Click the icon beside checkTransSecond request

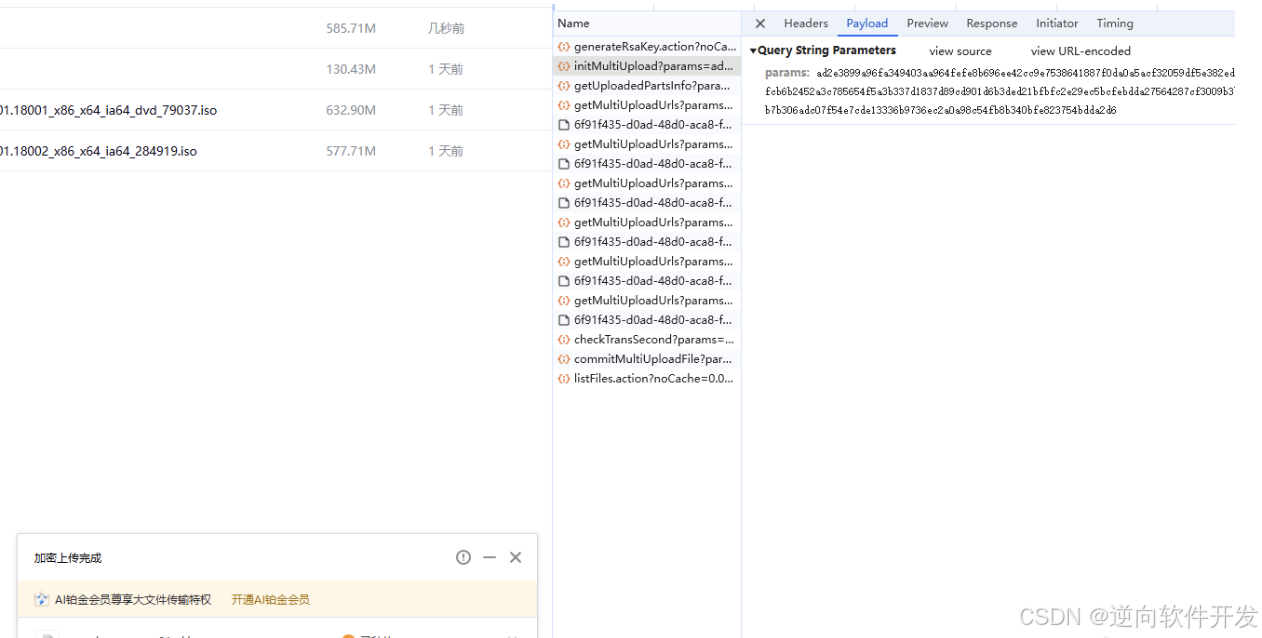click(x=564, y=340)
